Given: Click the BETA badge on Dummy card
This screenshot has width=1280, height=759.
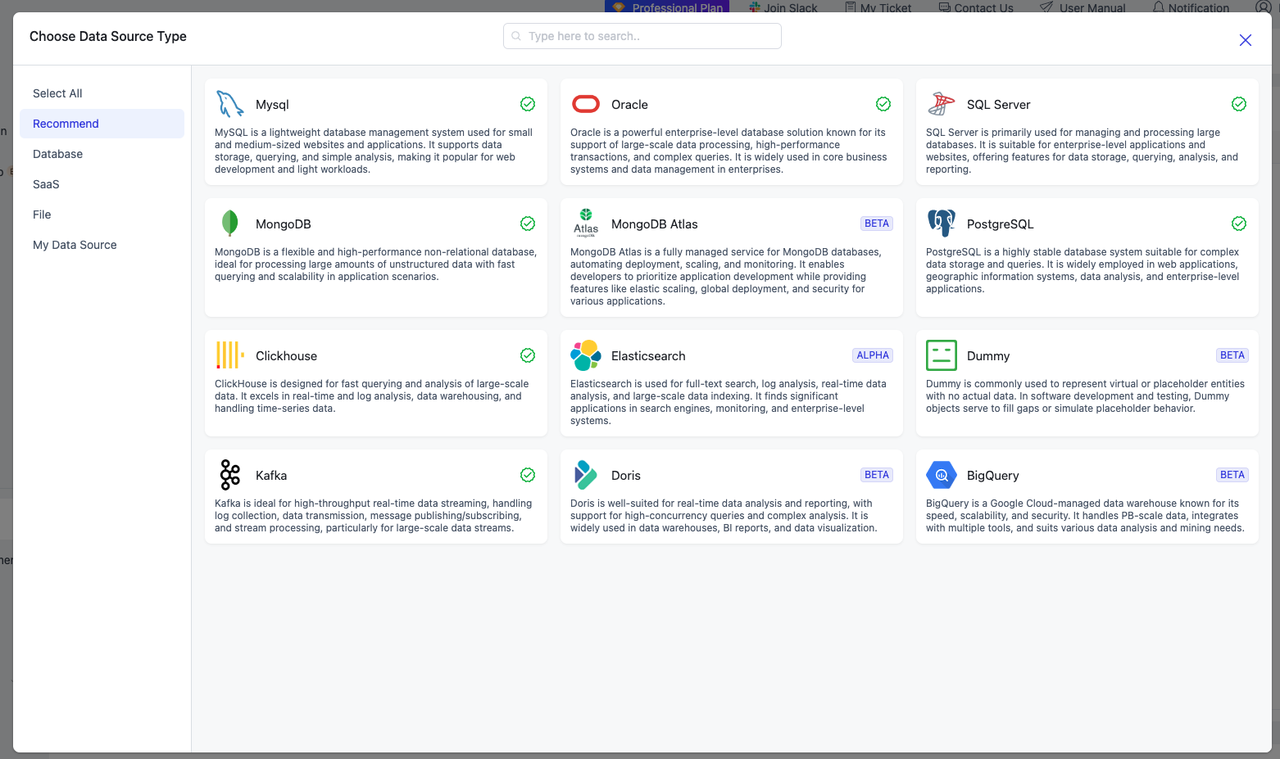Looking at the screenshot, I should pyautogui.click(x=1232, y=355).
